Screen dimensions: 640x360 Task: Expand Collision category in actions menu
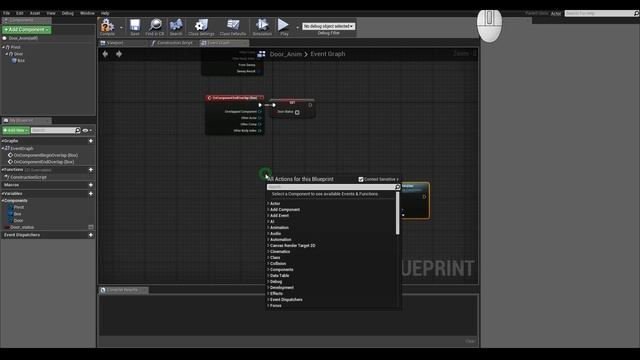click(268, 263)
